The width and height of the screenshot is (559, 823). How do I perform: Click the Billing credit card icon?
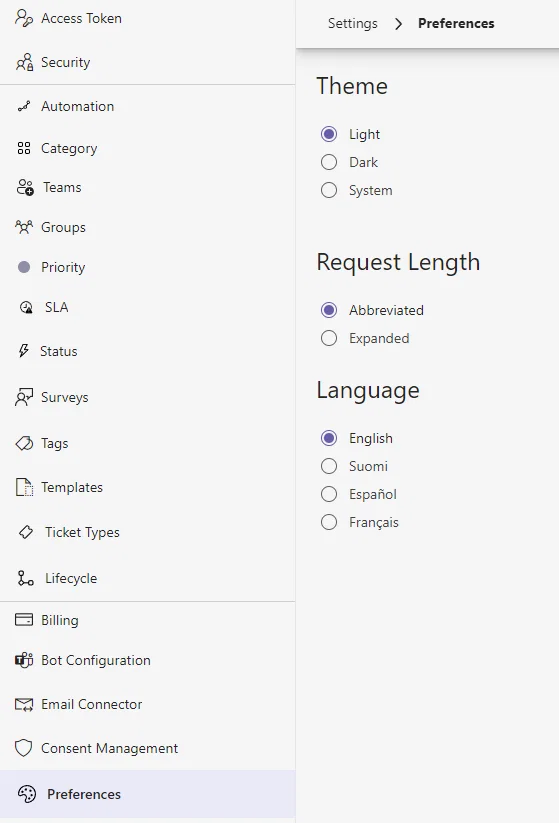tap(24, 620)
